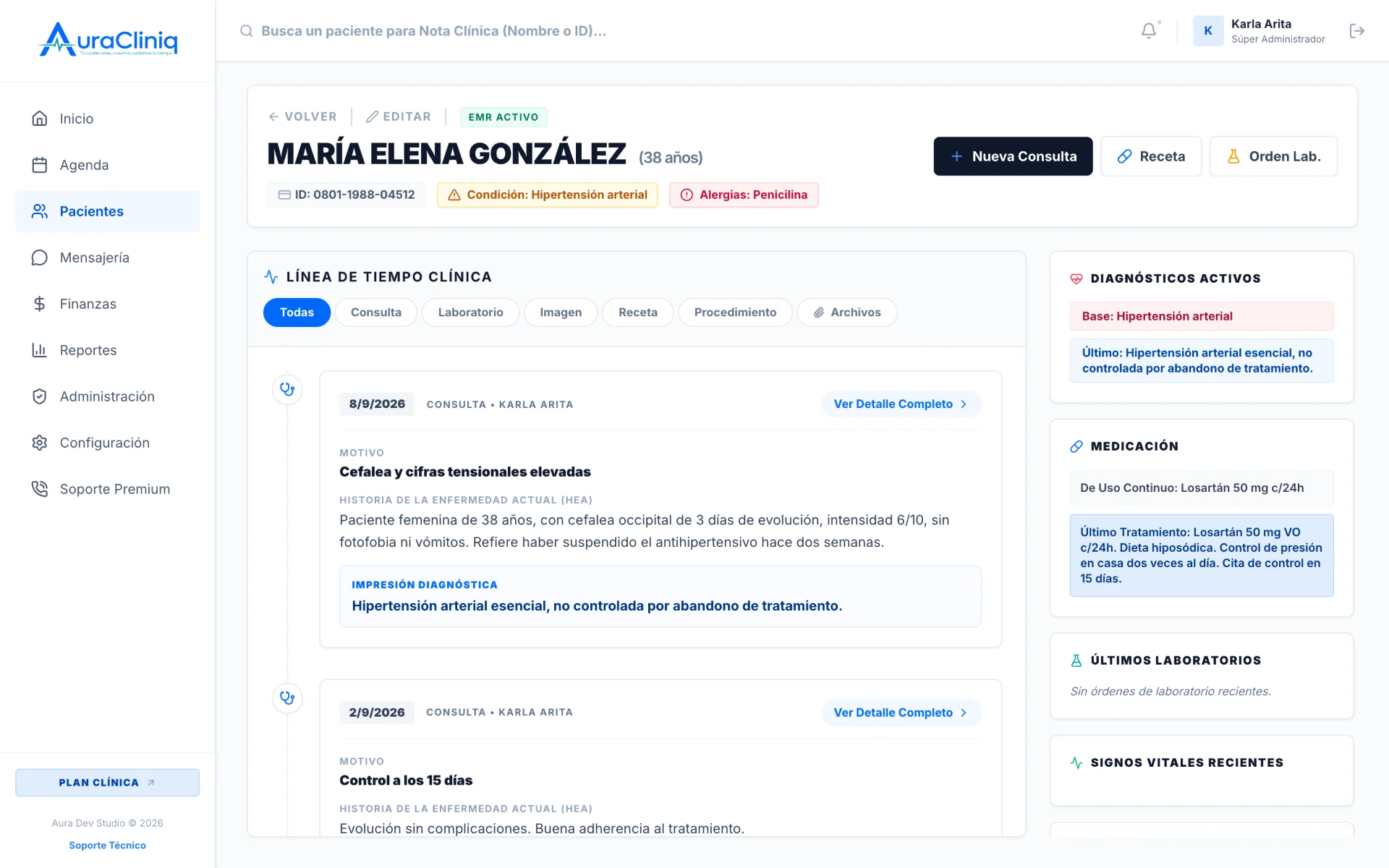Click Volver to go back
The height and width of the screenshot is (868, 1389).
[x=302, y=116]
